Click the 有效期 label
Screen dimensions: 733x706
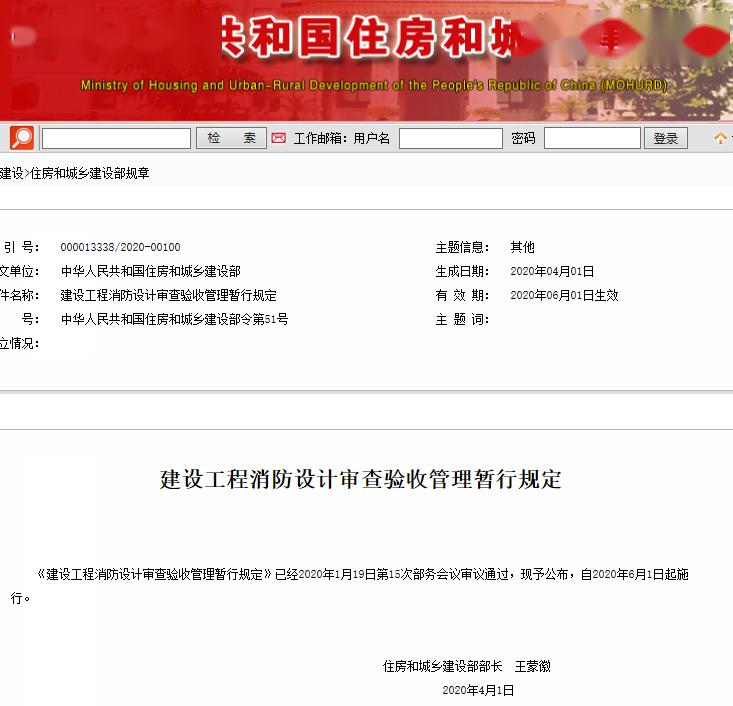(x=462, y=295)
